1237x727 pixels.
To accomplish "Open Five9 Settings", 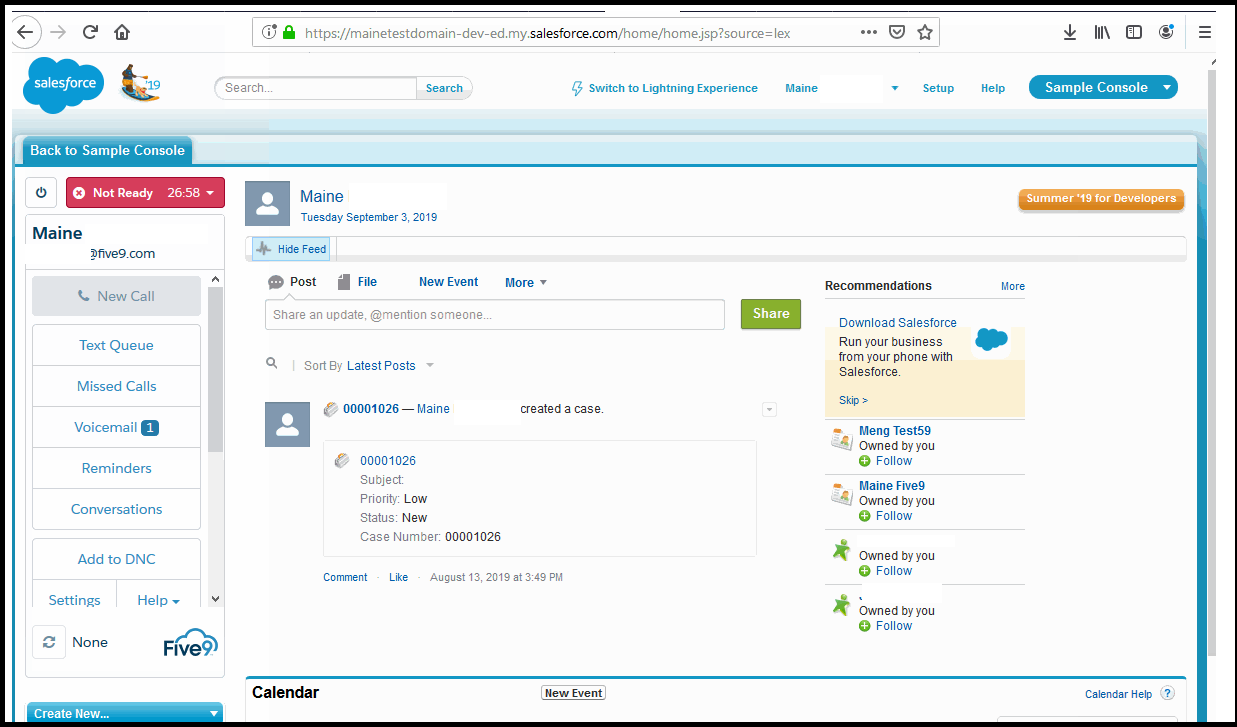I will [x=74, y=600].
